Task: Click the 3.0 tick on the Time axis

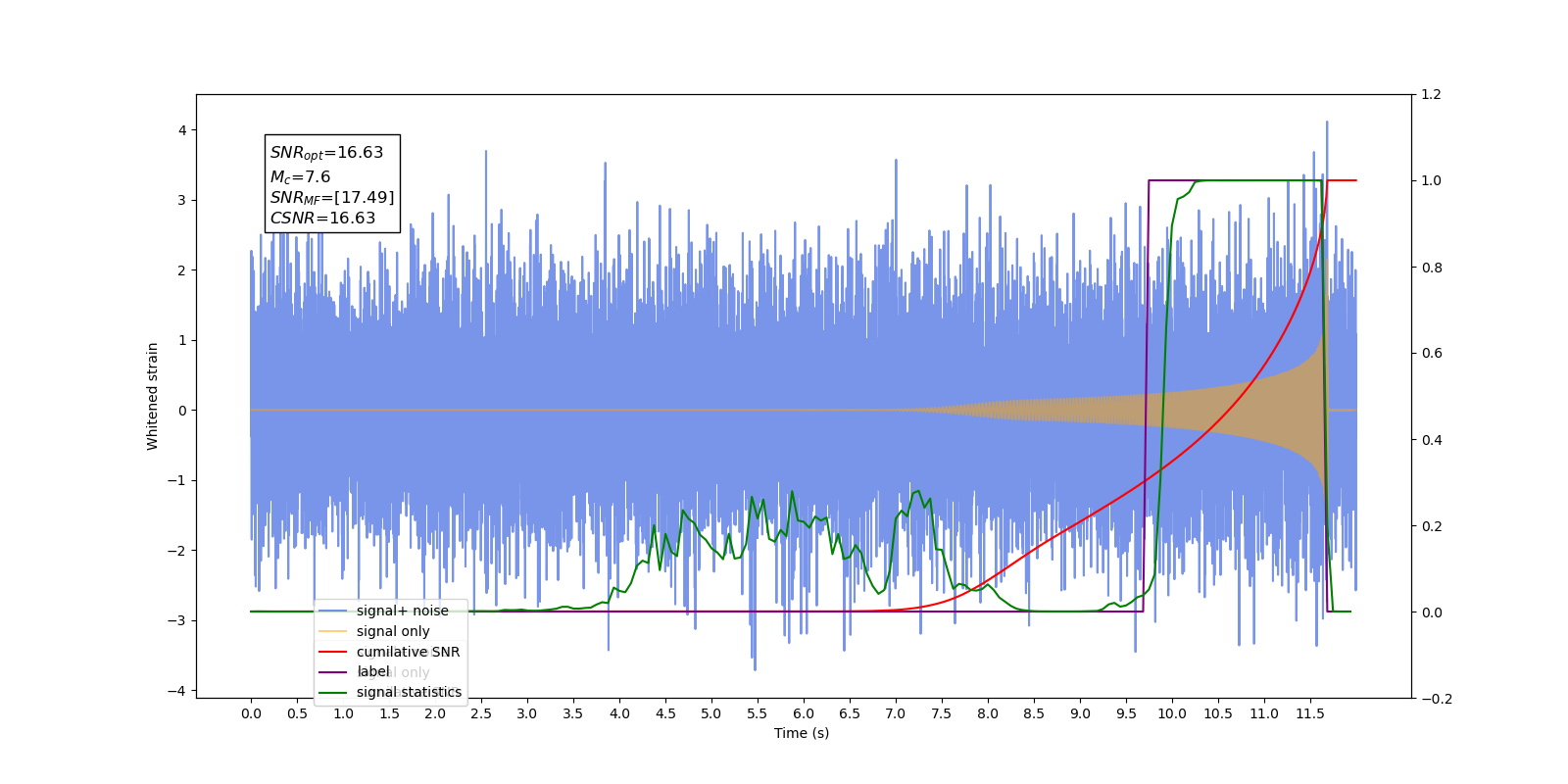Action: click(x=527, y=713)
